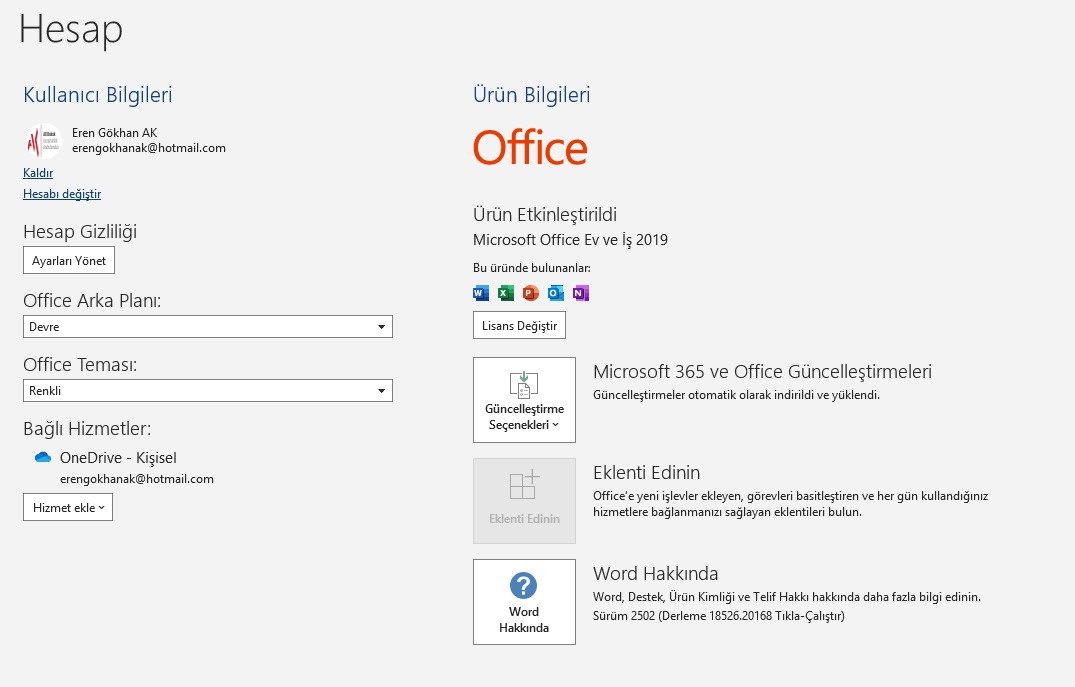Click the Hesap page title
Screen dimensions: 1075x687
[x=71, y=30]
